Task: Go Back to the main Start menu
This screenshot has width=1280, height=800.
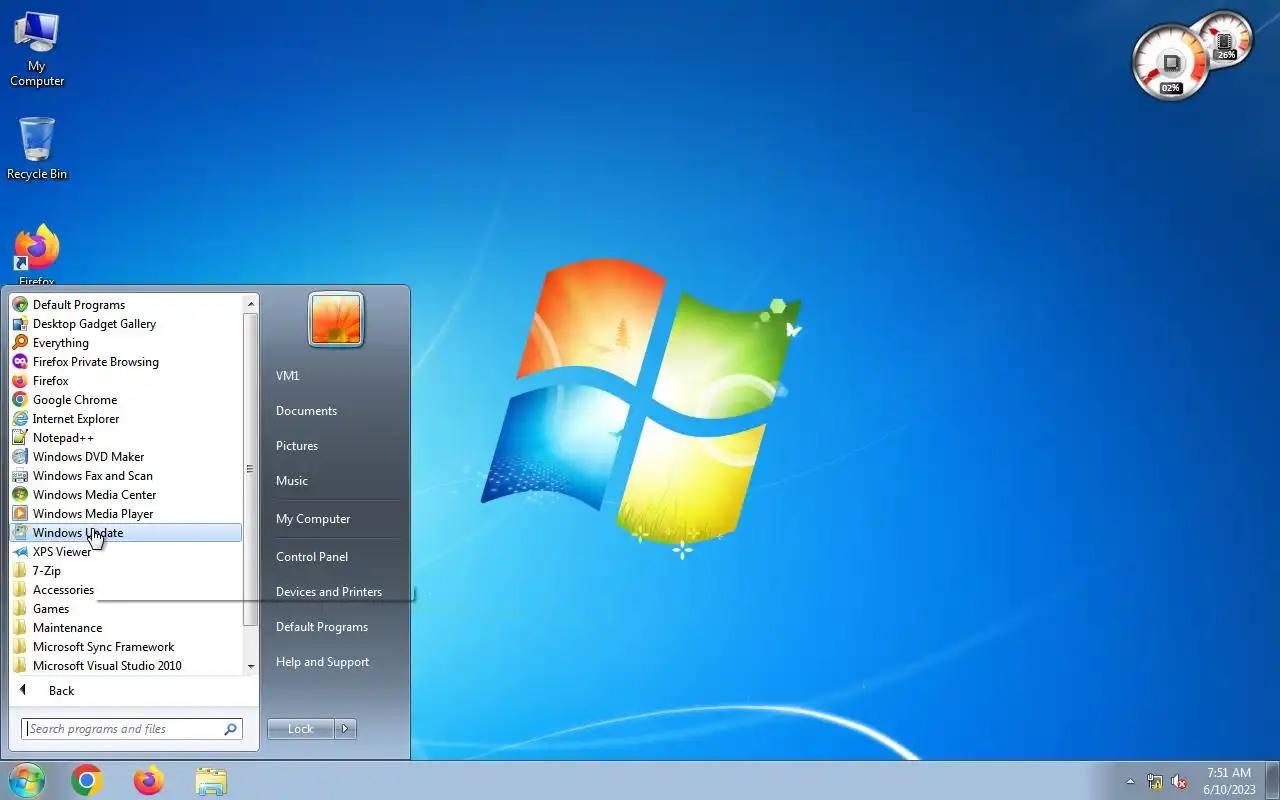Action: 125,691
